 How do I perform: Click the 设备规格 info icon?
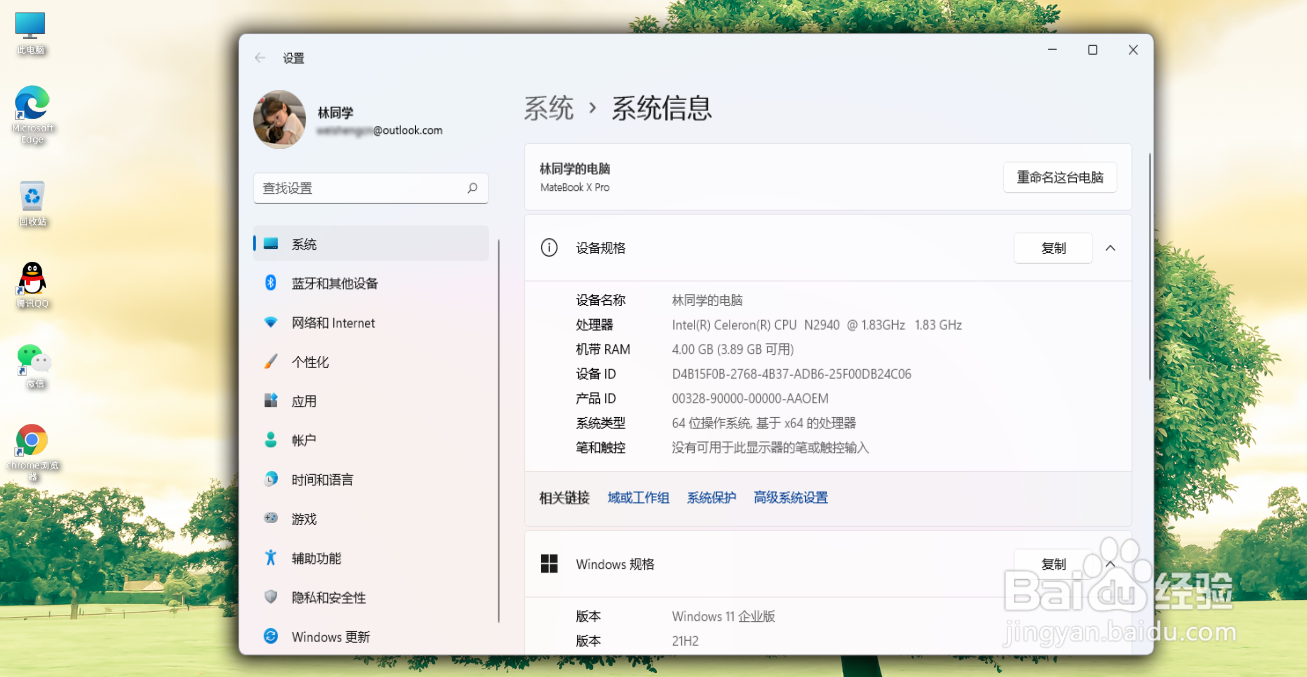point(549,248)
